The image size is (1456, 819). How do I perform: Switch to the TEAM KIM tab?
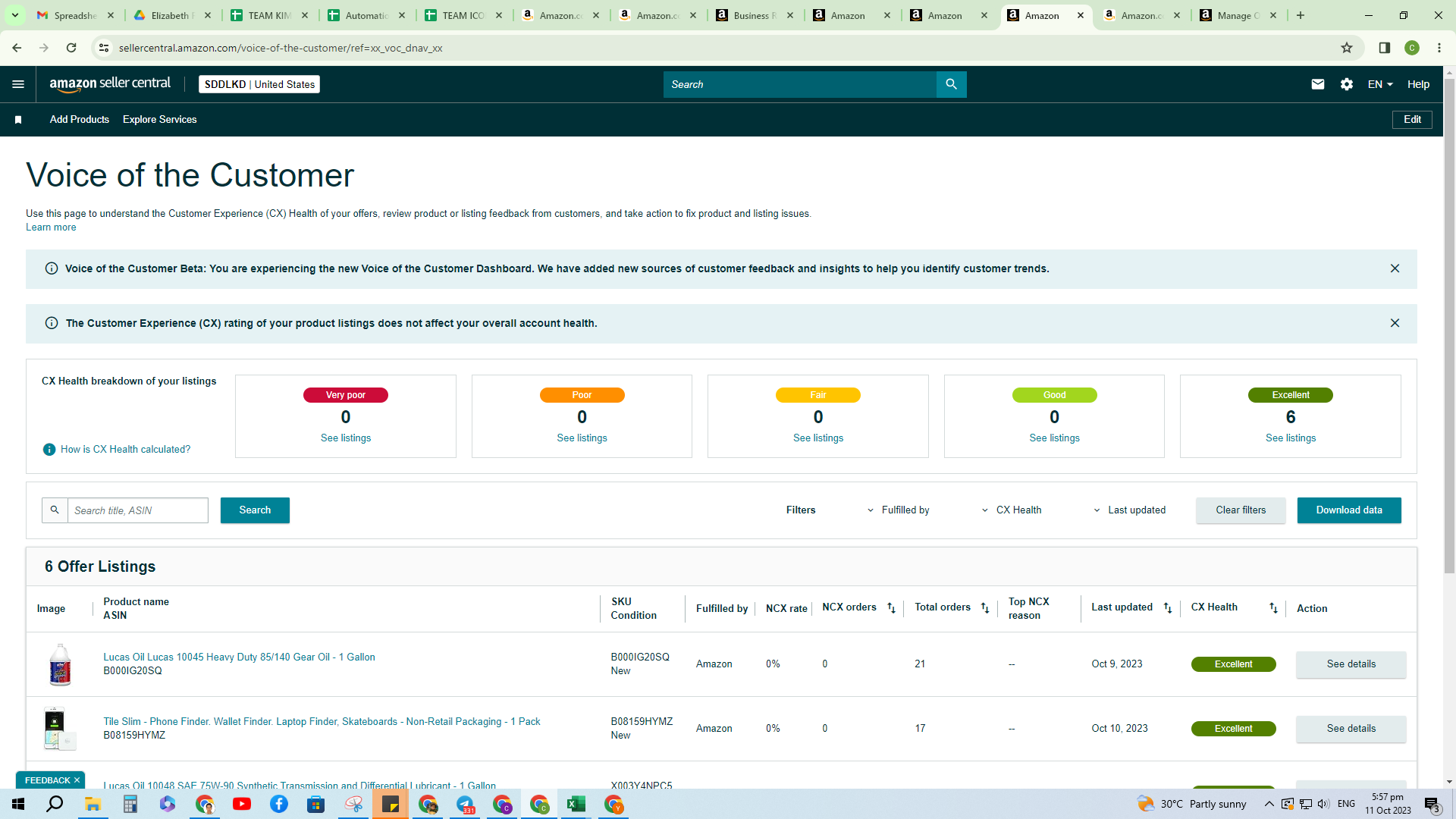point(269,15)
